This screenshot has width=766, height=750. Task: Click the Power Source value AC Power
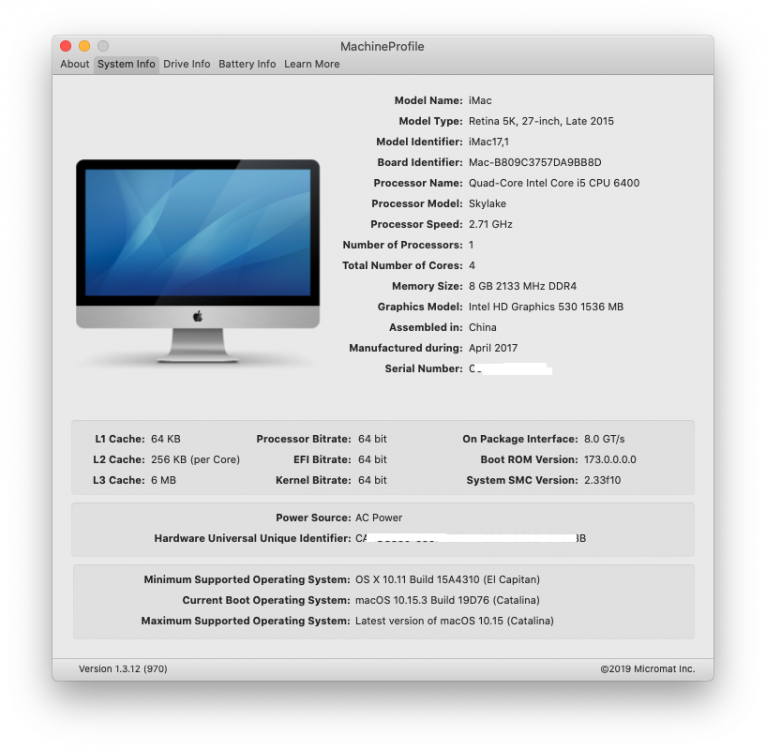(379, 517)
